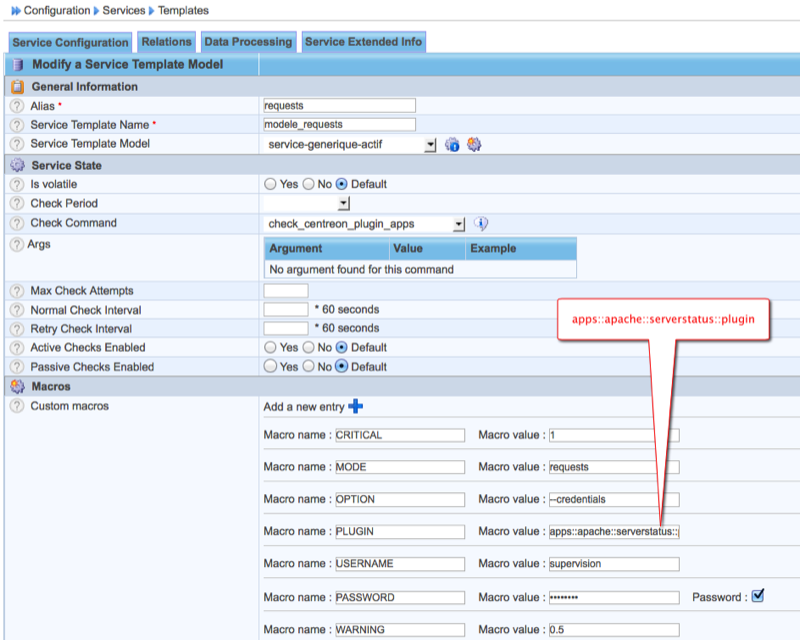Click the Normal Check Interval input field
The image size is (800, 640).
click(285, 310)
